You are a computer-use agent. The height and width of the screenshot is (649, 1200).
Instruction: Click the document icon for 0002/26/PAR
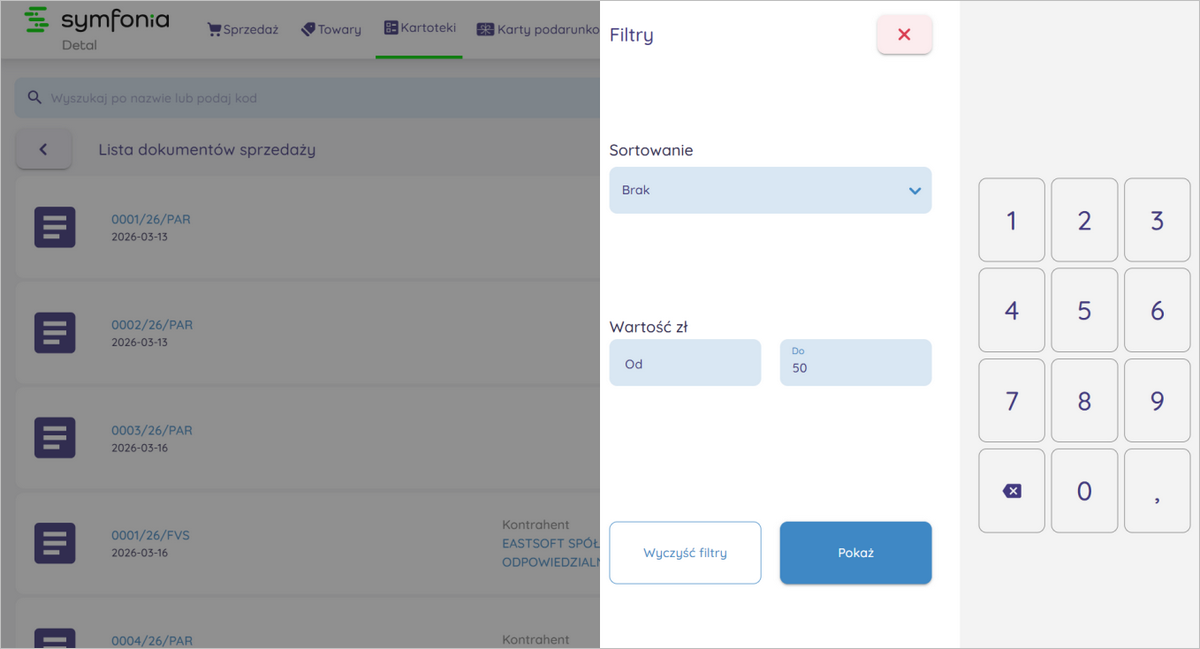[55, 333]
